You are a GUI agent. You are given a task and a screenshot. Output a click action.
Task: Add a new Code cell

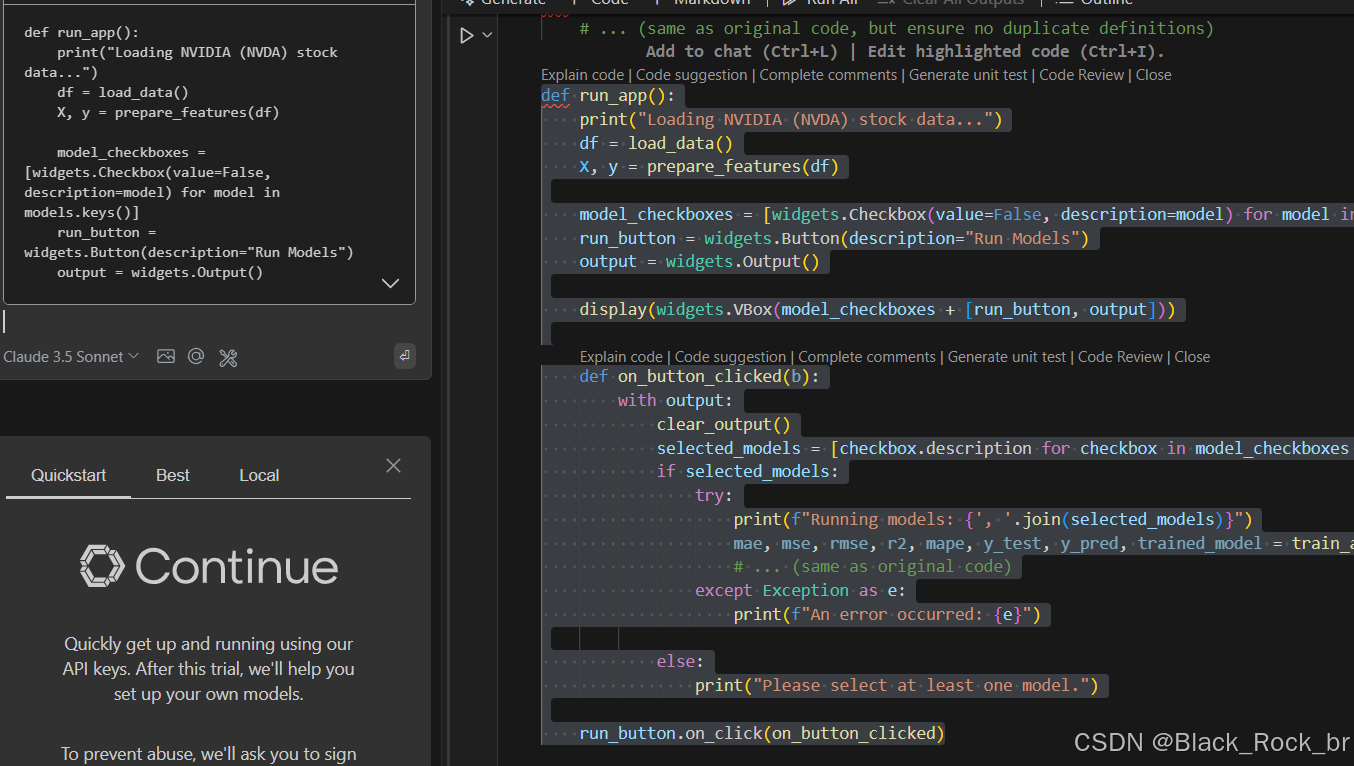click(607, 4)
